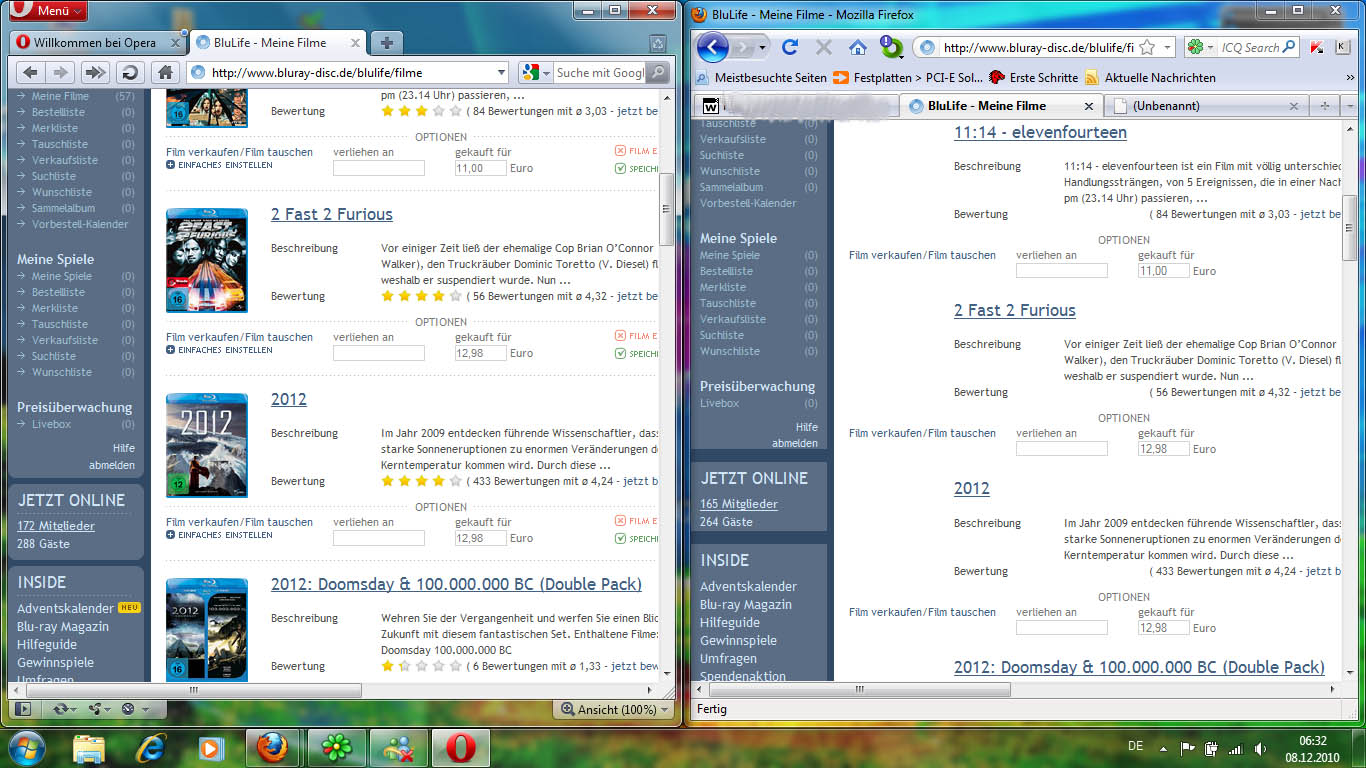This screenshot has width=1366, height=768.
Task: Click 2012 'gekauft für' price field in Opera
Action: [480, 538]
